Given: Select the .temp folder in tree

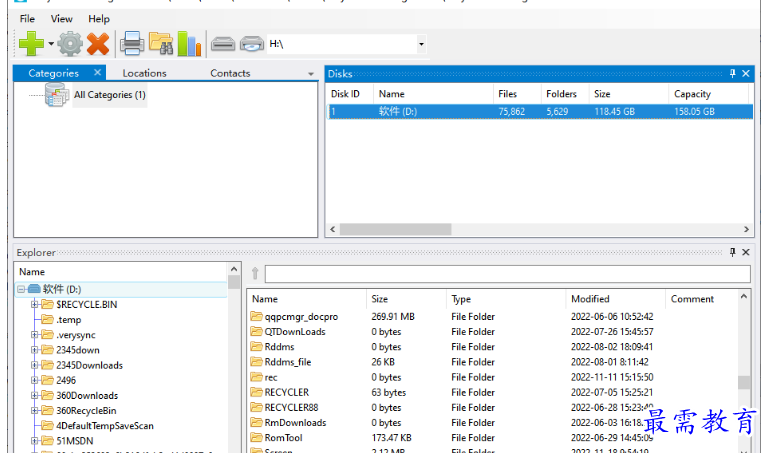Looking at the screenshot, I should pyautogui.click(x=69, y=320).
